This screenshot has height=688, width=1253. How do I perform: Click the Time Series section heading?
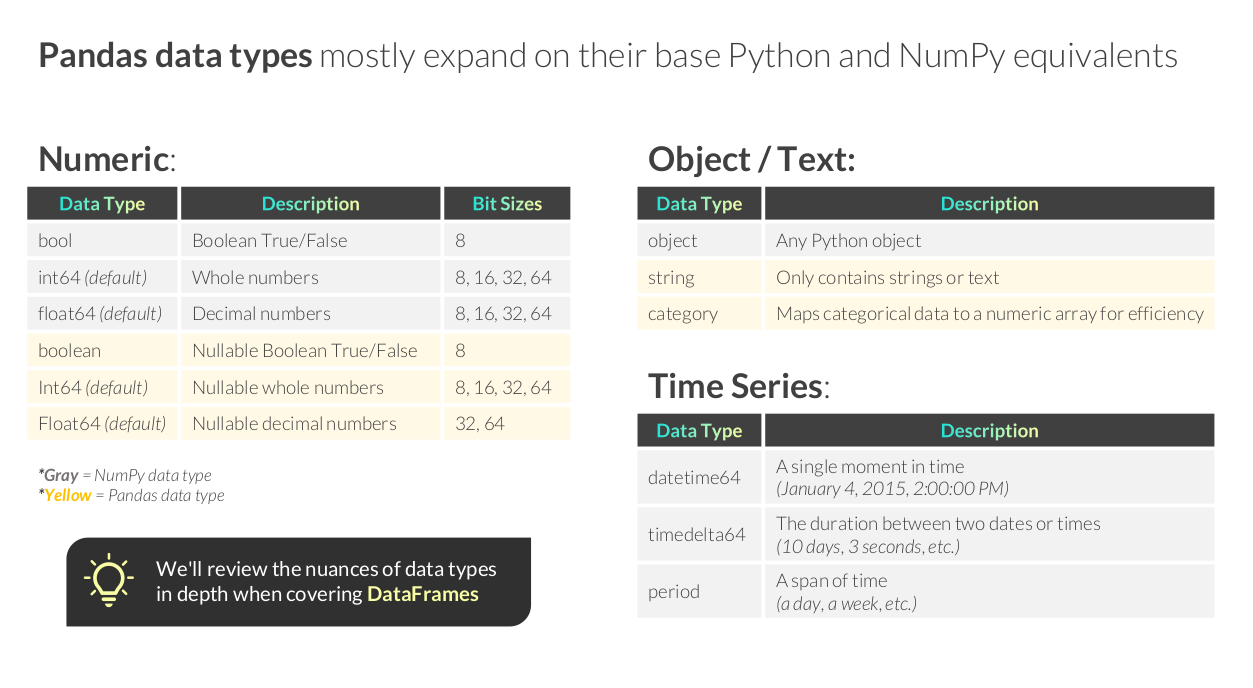[x=738, y=386]
